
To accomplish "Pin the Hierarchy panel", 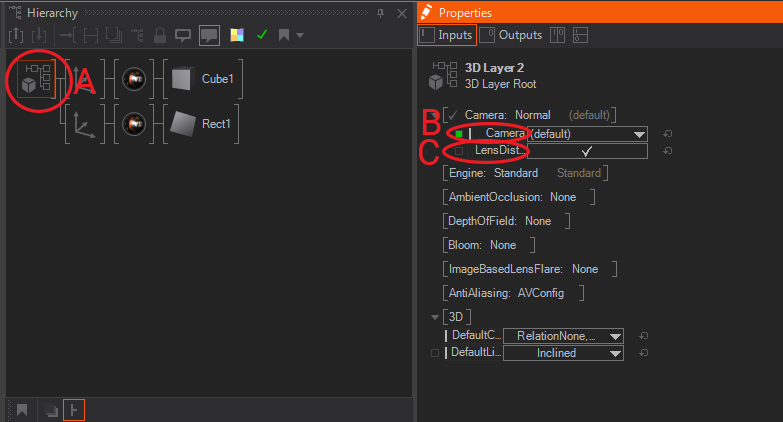I will 379,13.
